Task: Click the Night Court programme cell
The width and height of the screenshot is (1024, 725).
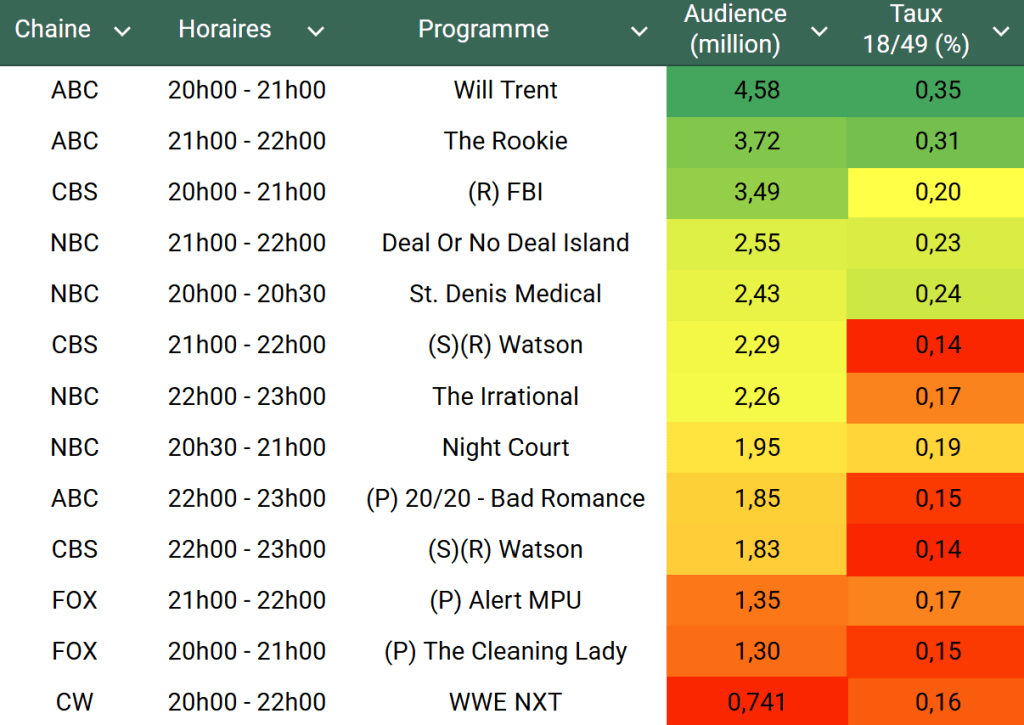Action: click(505, 447)
